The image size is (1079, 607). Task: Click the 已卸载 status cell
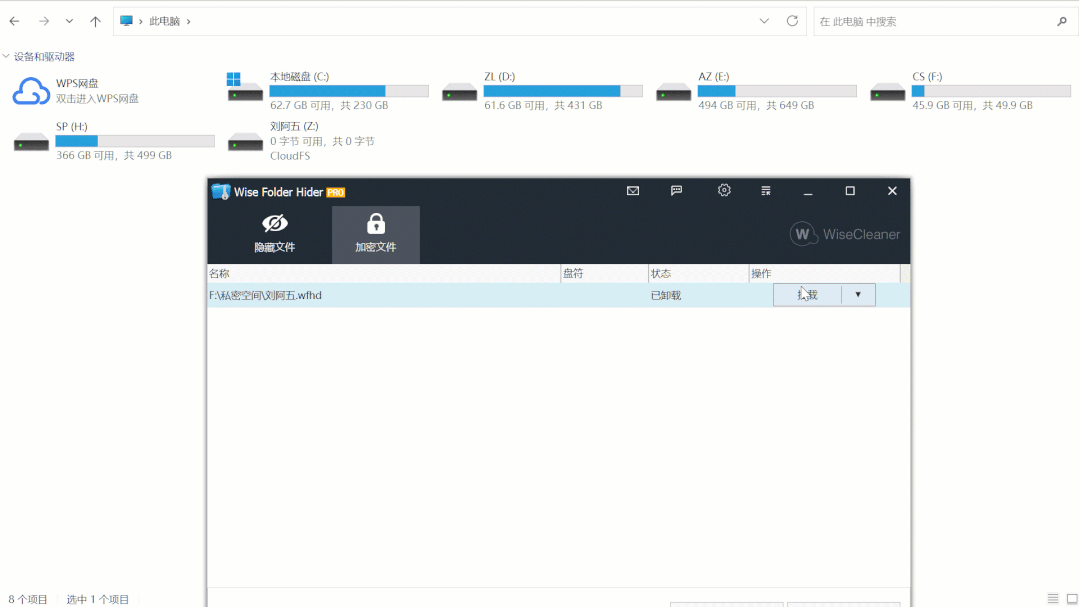pos(666,295)
